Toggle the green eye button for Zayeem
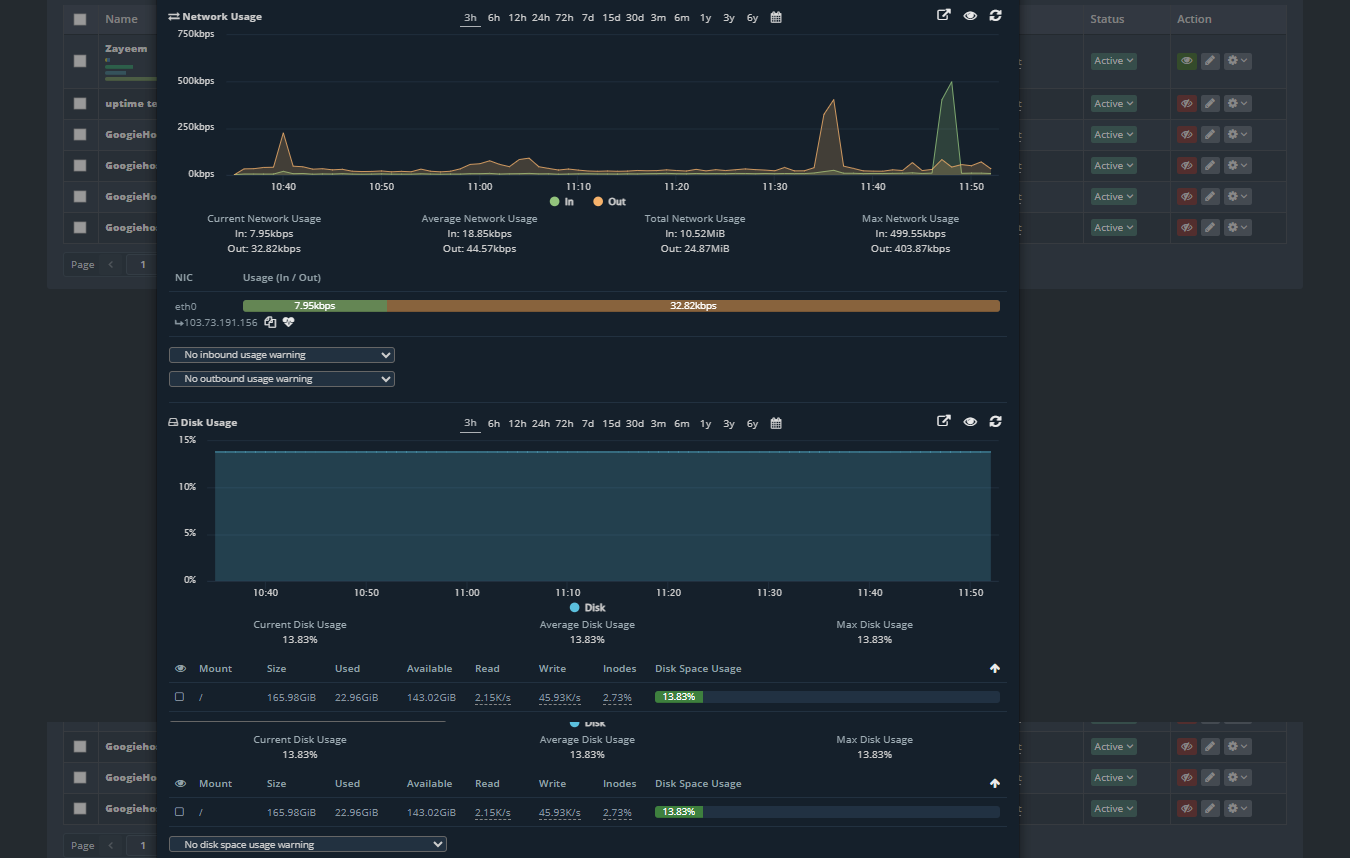Screen dimensions: 1350x858 (x=1187, y=61)
